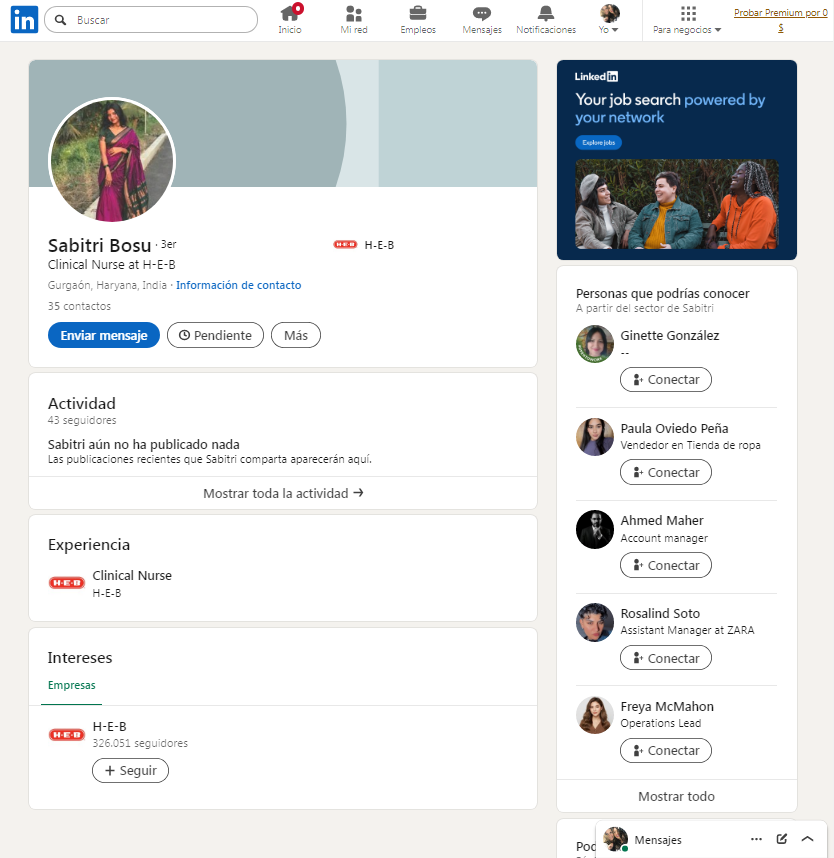Open Ahmed Maher's avatar
The width and height of the screenshot is (834, 858).
click(x=595, y=530)
